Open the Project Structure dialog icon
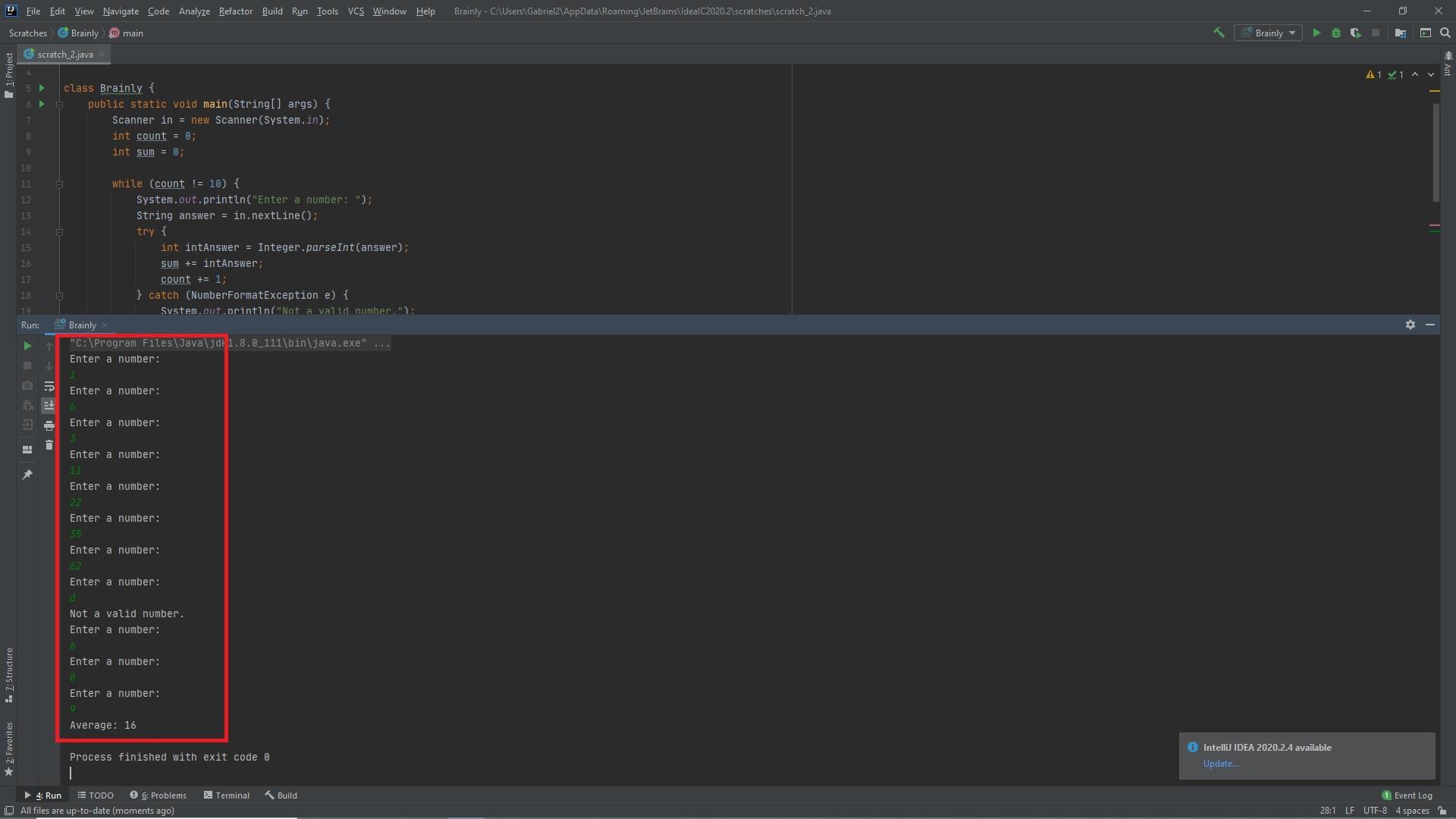The width and height of the screenshot is (1456, 819). coord(1400,33)
